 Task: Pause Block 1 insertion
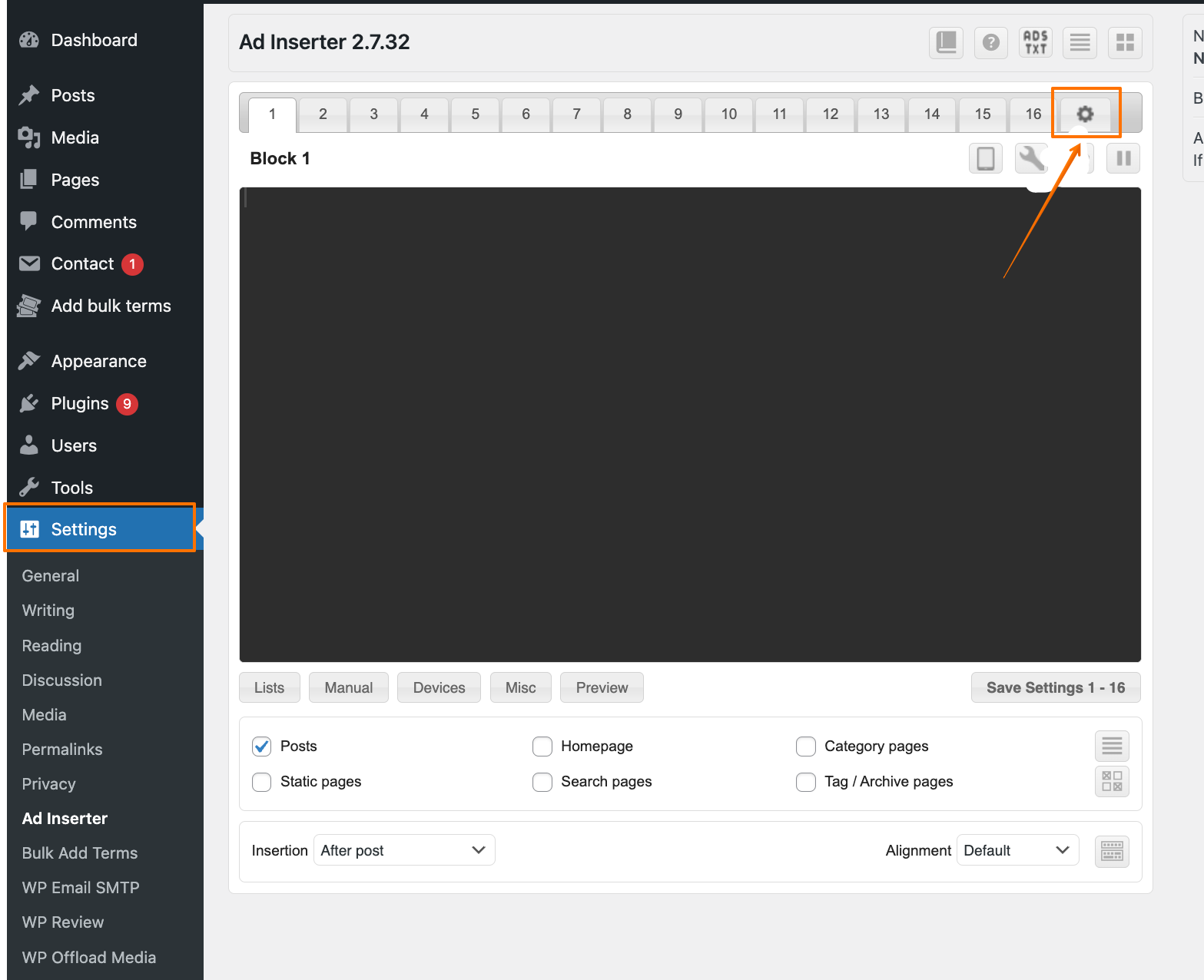[1123, 159]
